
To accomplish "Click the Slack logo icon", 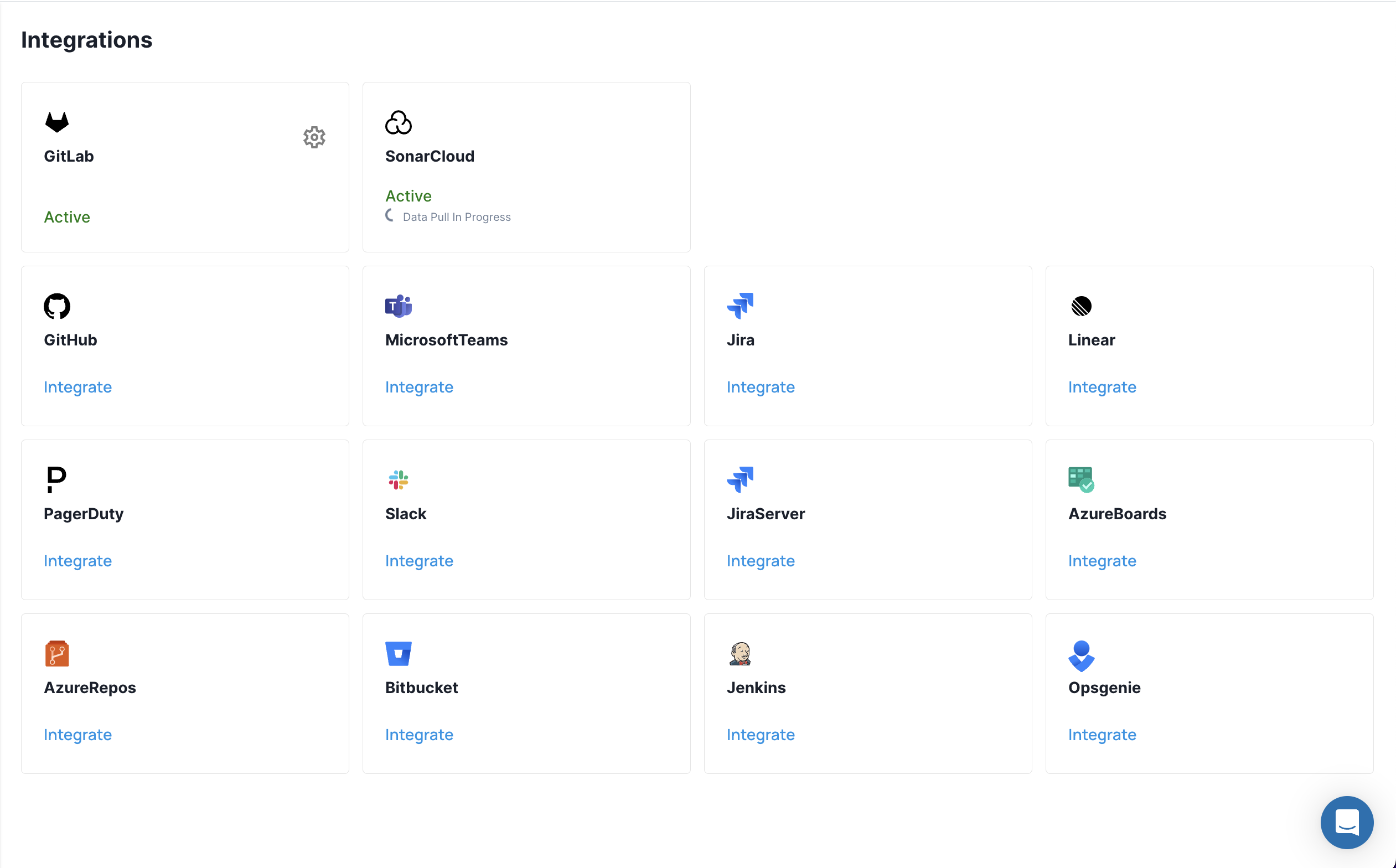I will tap(399, 480).
